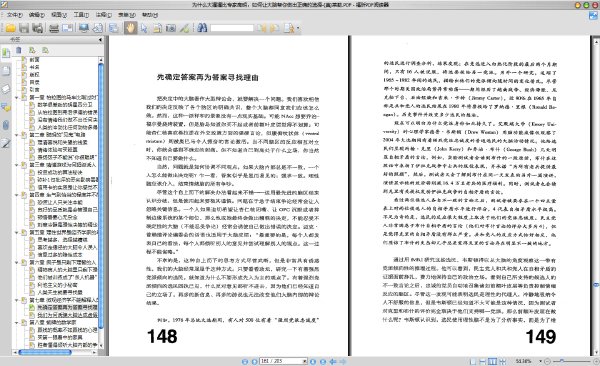Click the full screen monitor icon

83,28
